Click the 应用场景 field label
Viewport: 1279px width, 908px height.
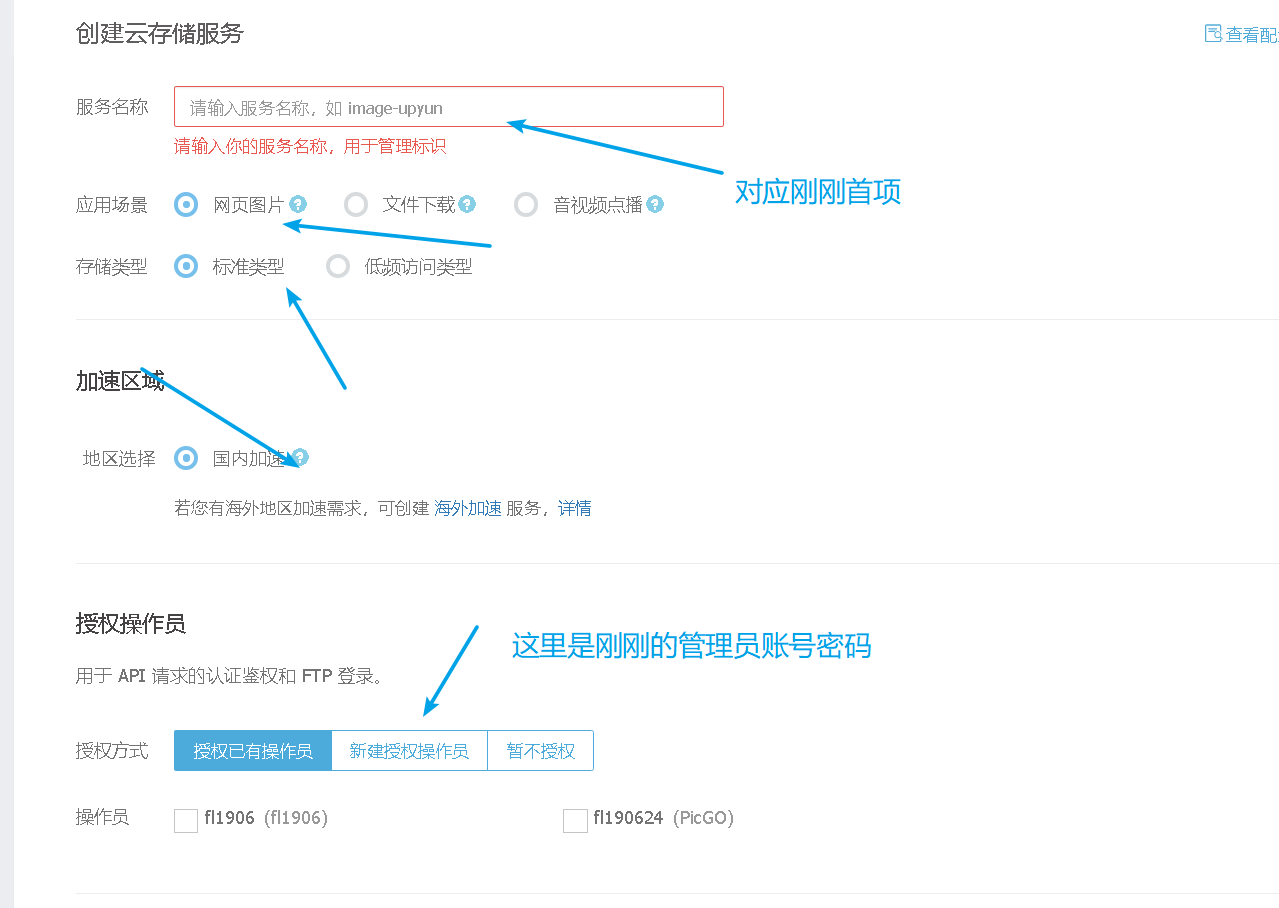coord(112,205)
